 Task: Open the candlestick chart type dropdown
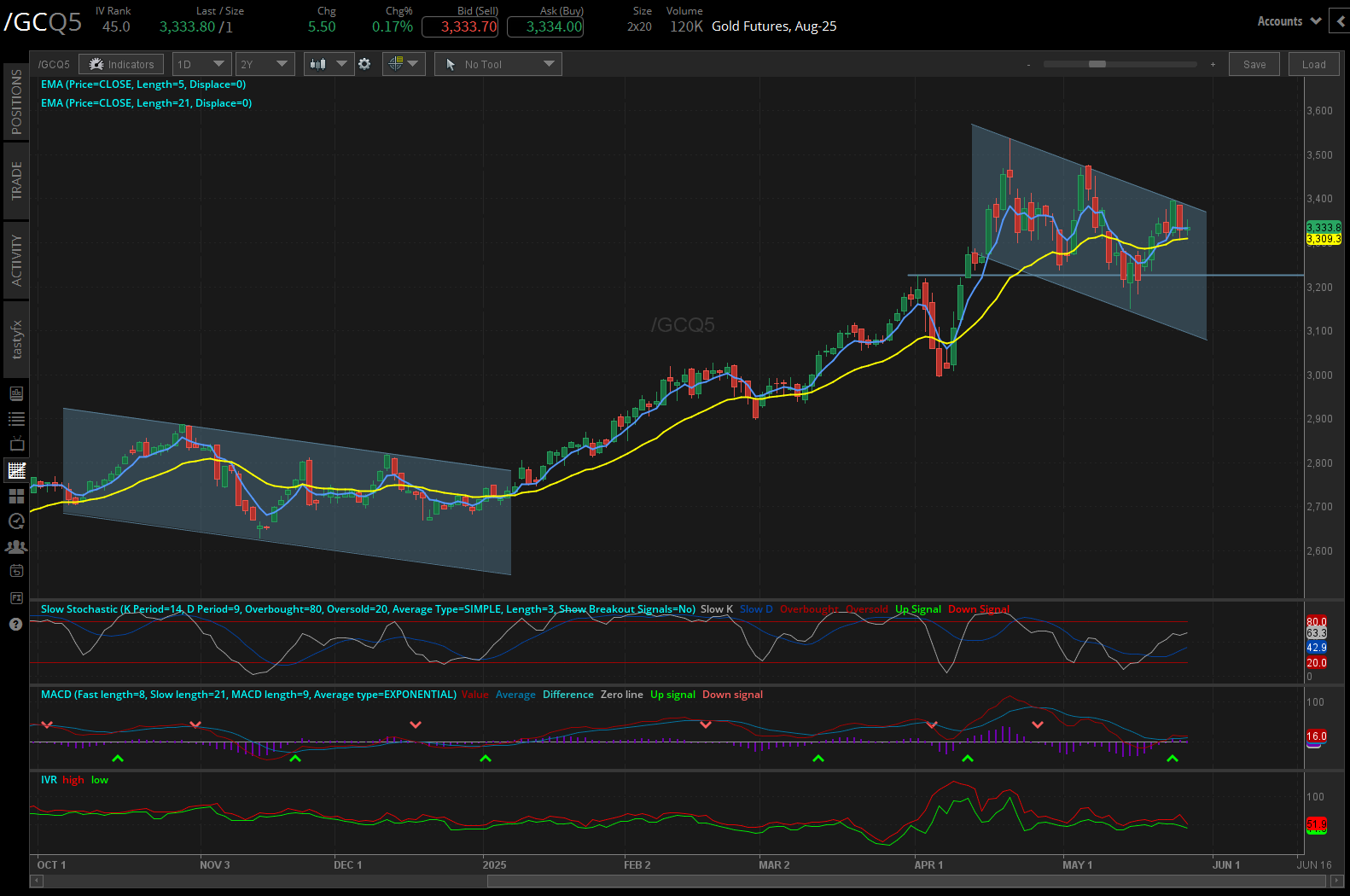click(x=329, y=64)
